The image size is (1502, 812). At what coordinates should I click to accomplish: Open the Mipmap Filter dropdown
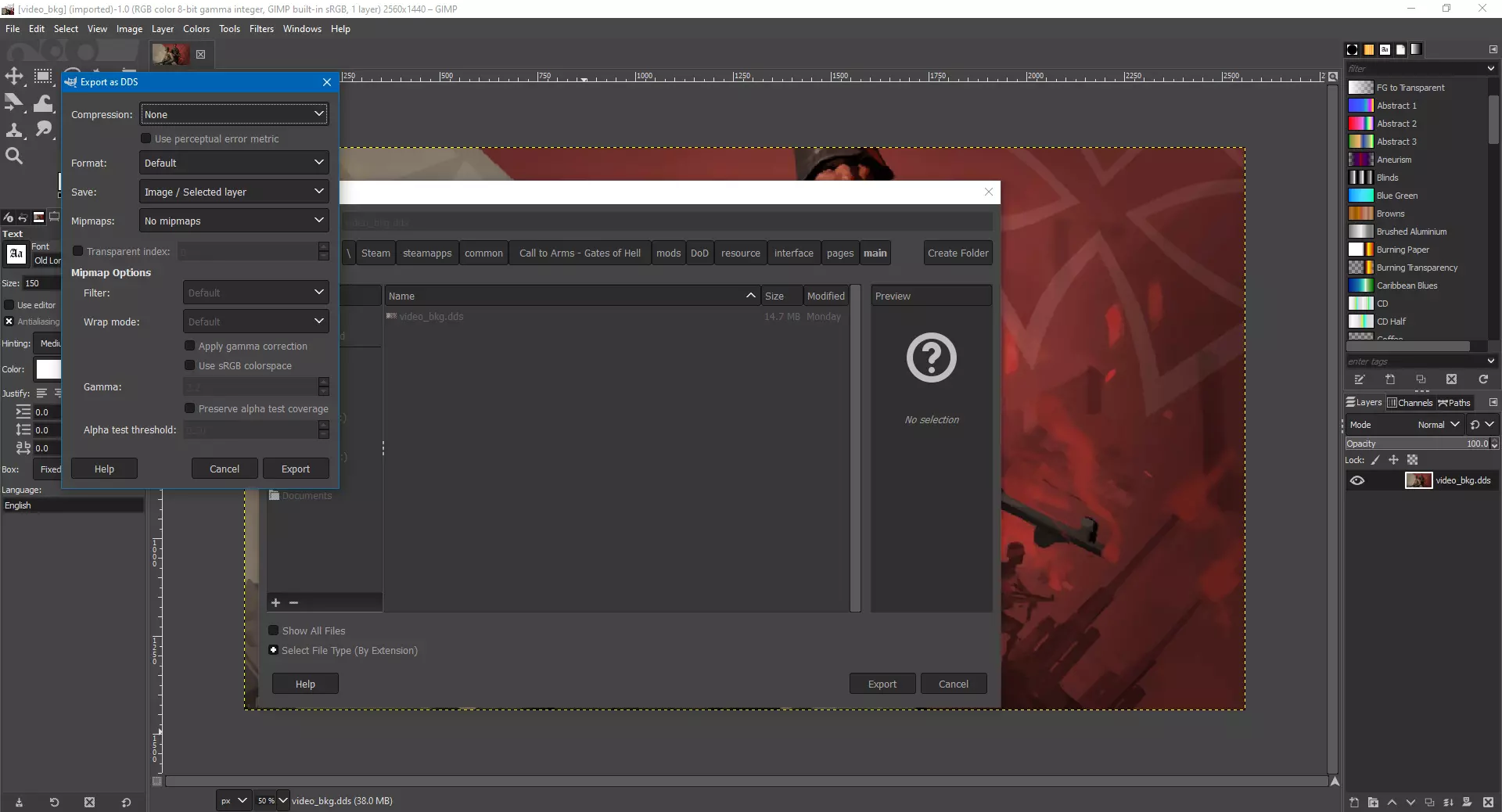click(x=256, y=293)
